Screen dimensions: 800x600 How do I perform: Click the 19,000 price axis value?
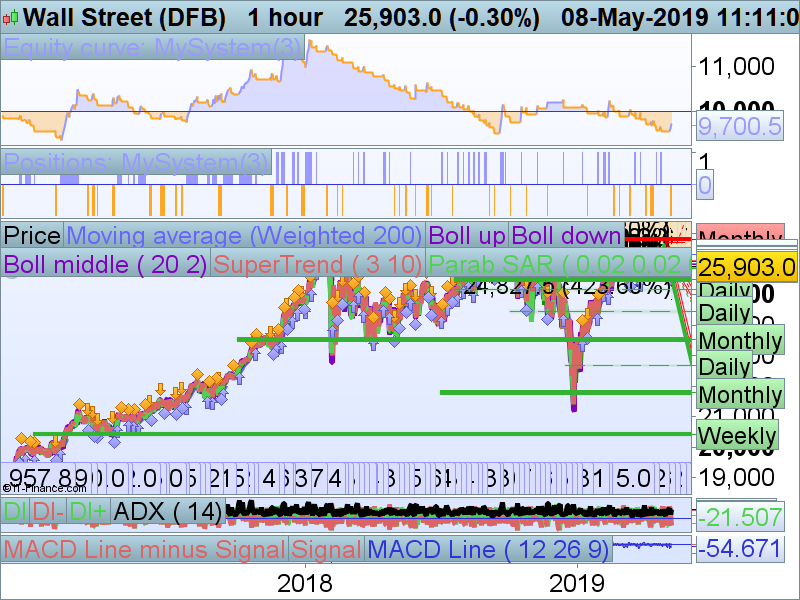pyautogui.click(x=736, y=478)
